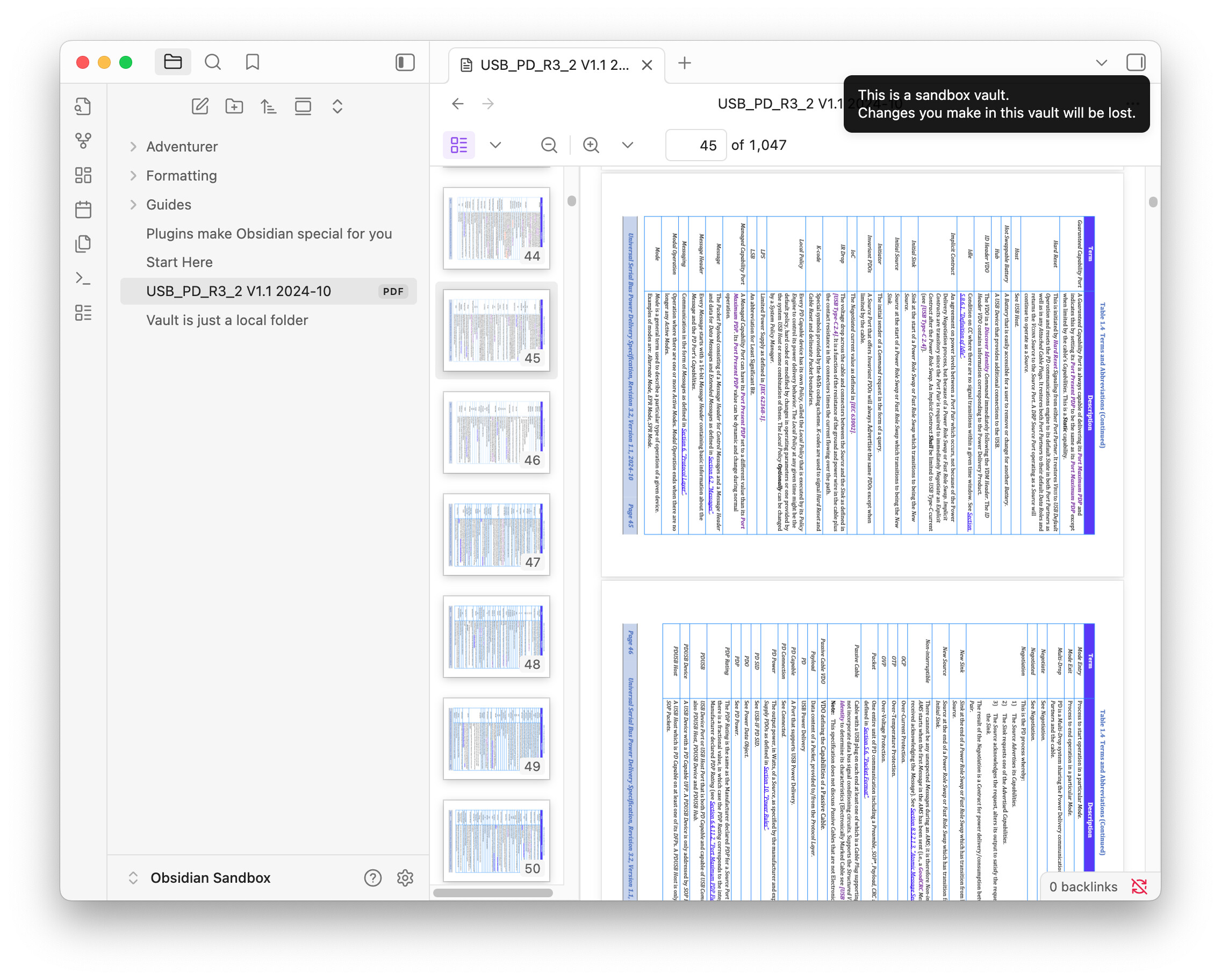Toggle PDF thumbnail sidebar view
The image size is (1221, 980).
[x=459, y=145]
